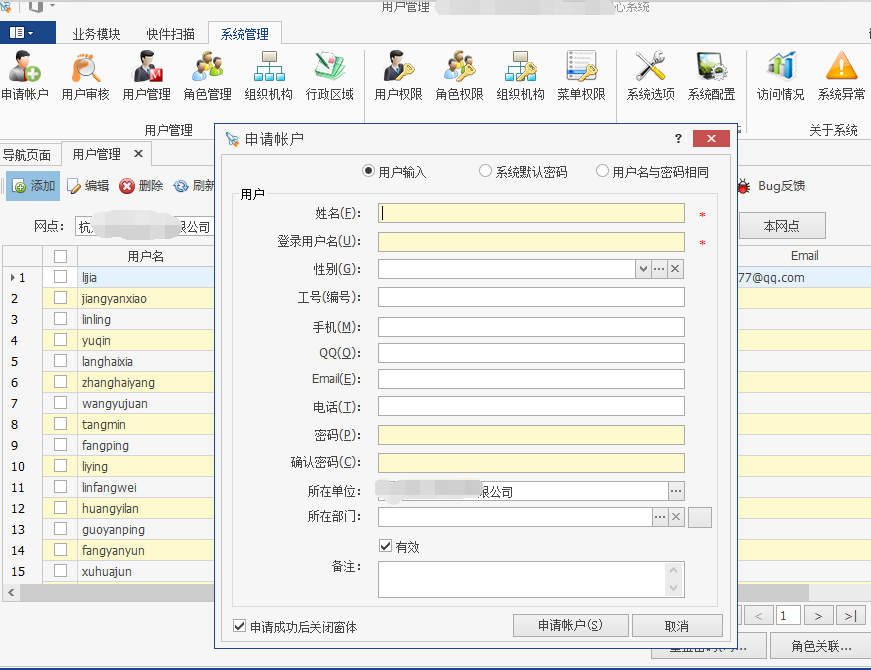Check the select-all checkbox in table header

[61, 256]
